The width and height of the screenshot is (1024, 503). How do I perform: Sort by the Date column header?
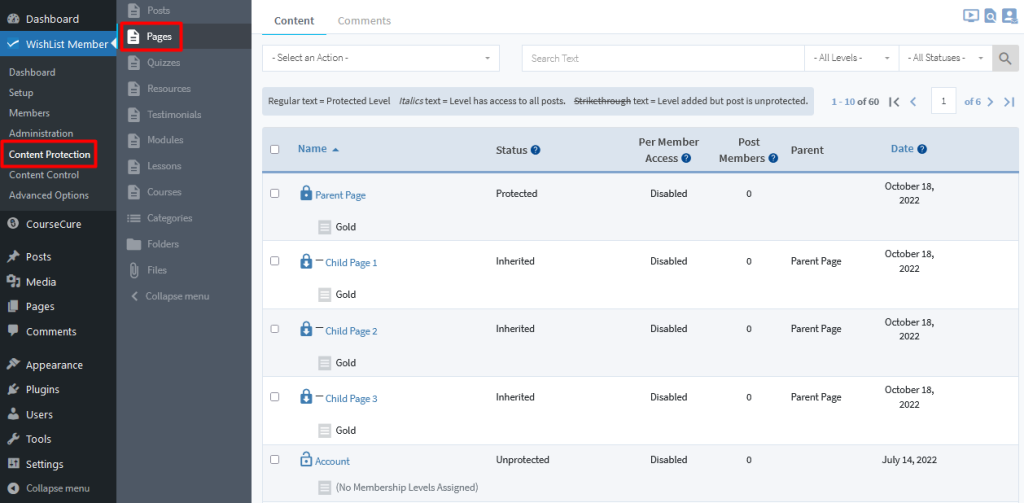[x=902, y=149]
